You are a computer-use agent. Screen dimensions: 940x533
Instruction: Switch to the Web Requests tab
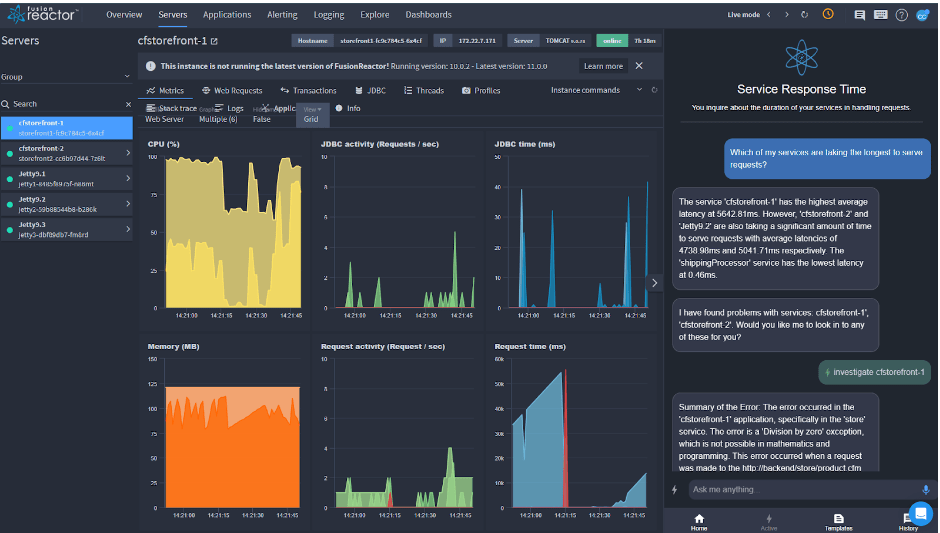[232, 91]
